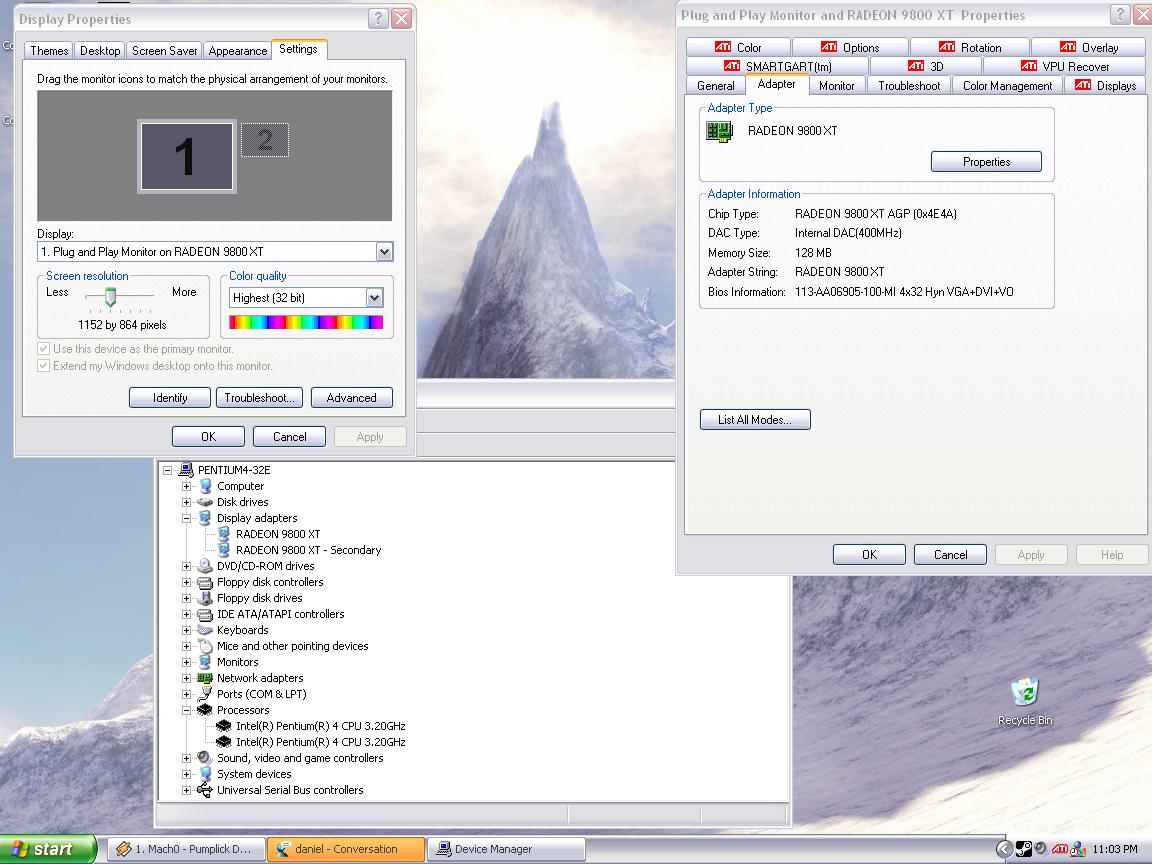Expand the Monitors node
Viewport: 1152px width, 864px height.
pos(187,662)
